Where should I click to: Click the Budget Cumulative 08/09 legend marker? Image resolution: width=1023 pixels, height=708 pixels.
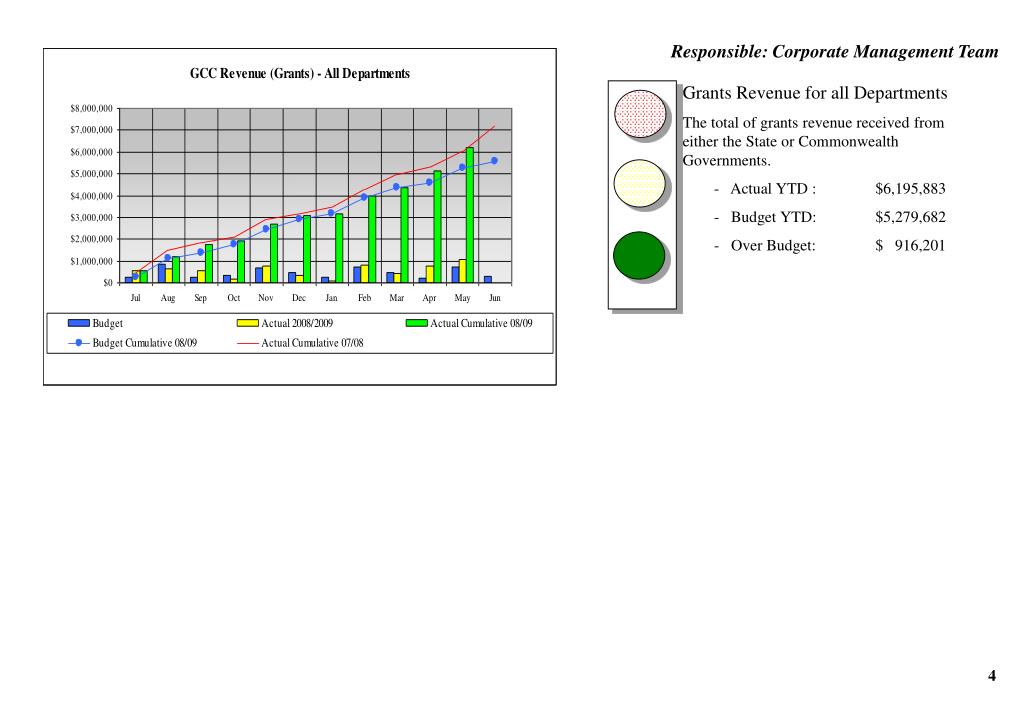tap(79, 343)
